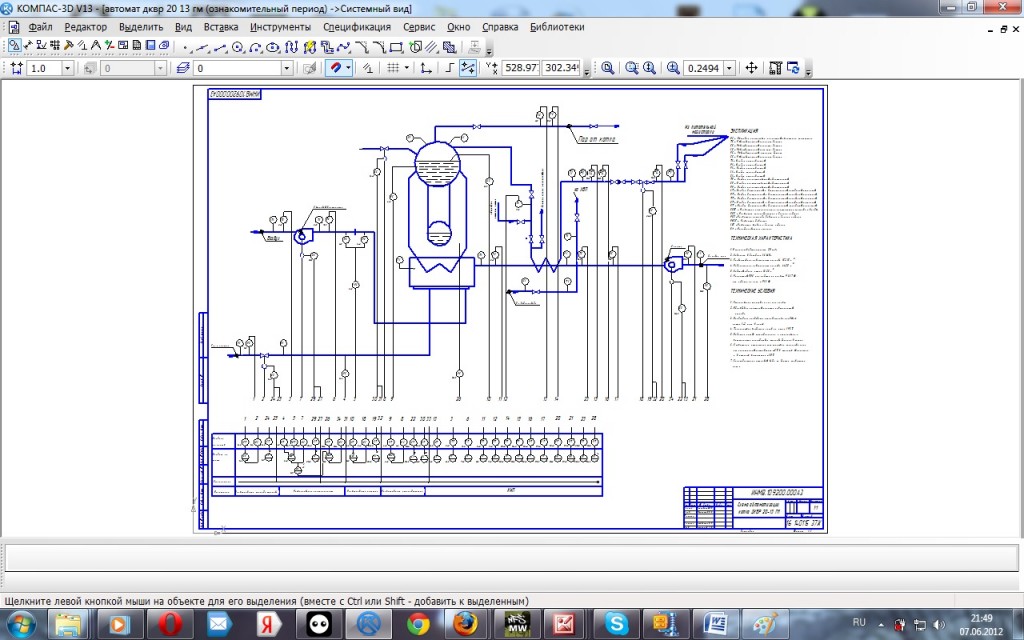The image size is (1024, 640).
Task: Click the volume speaker tray icon
Action: pyautogui.click(x=940, y=625)
